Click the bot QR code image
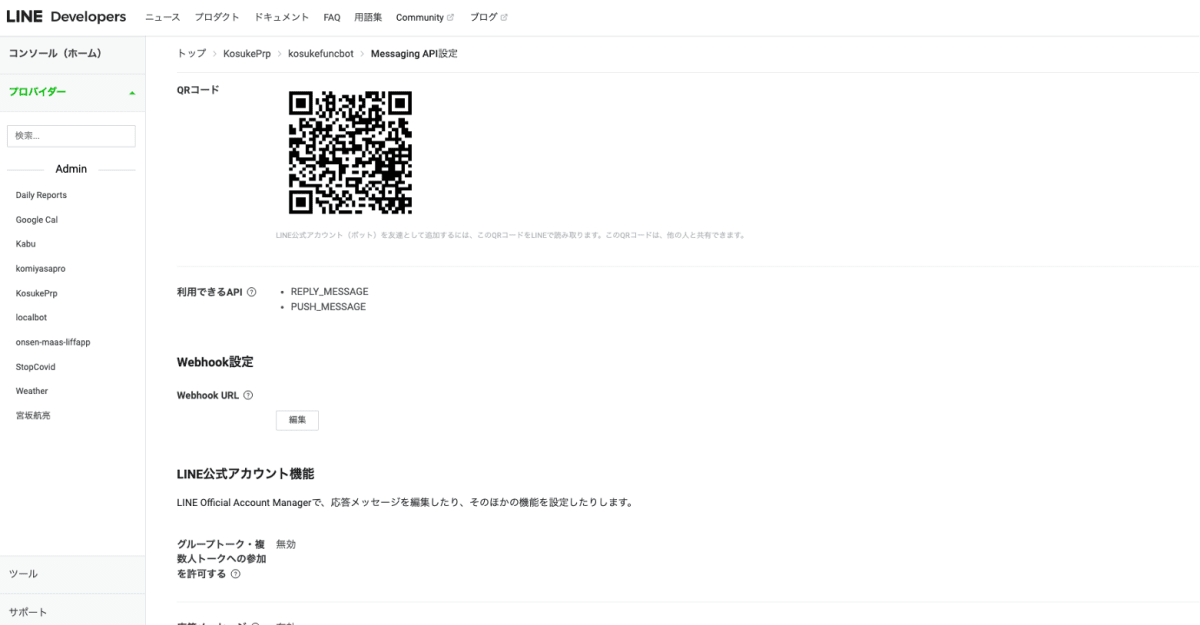Screen dimensions: 1200x625 (350, 152)
